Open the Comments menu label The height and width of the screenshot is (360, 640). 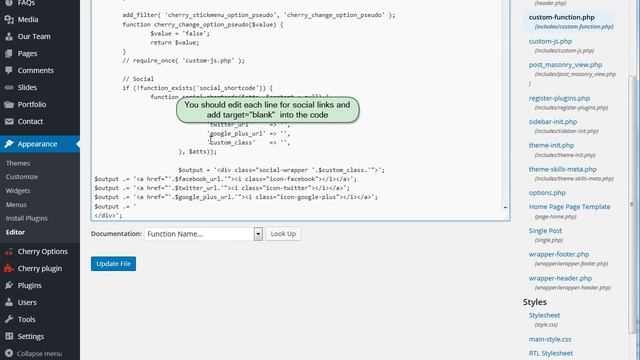[36, 70]
